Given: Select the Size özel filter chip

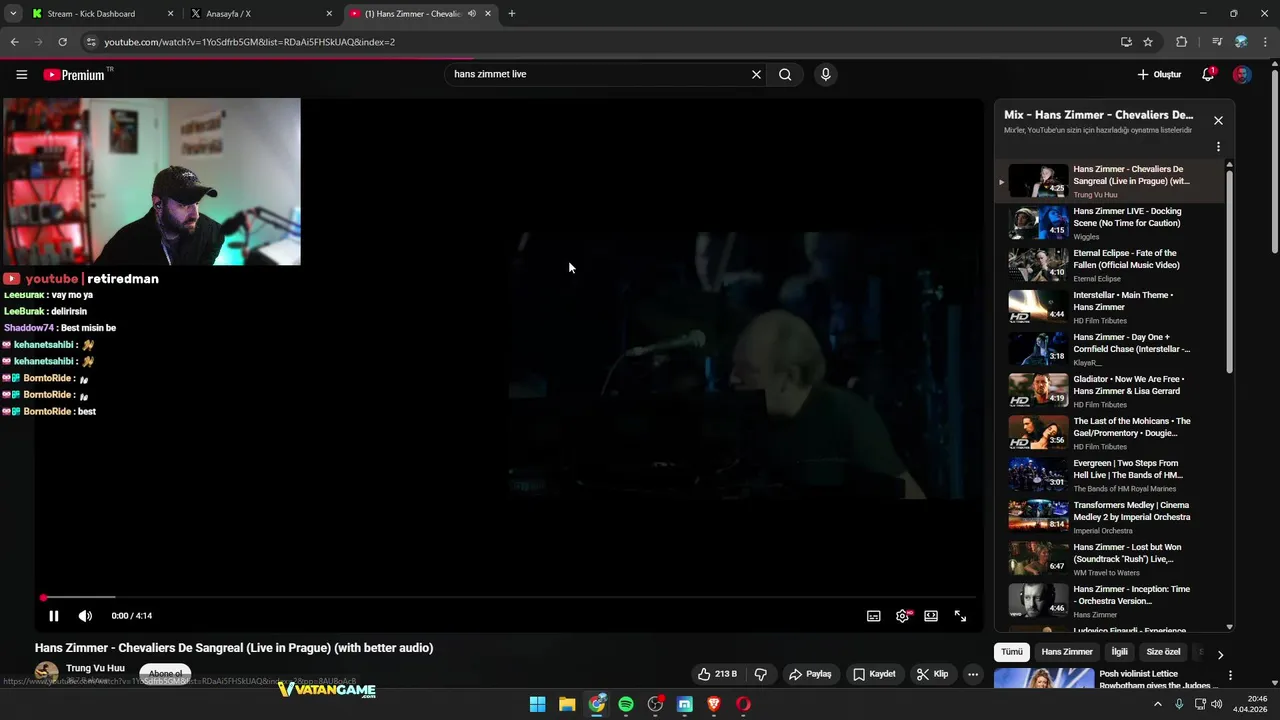Looking at the screenshot, I should [x=1163, y=652].
